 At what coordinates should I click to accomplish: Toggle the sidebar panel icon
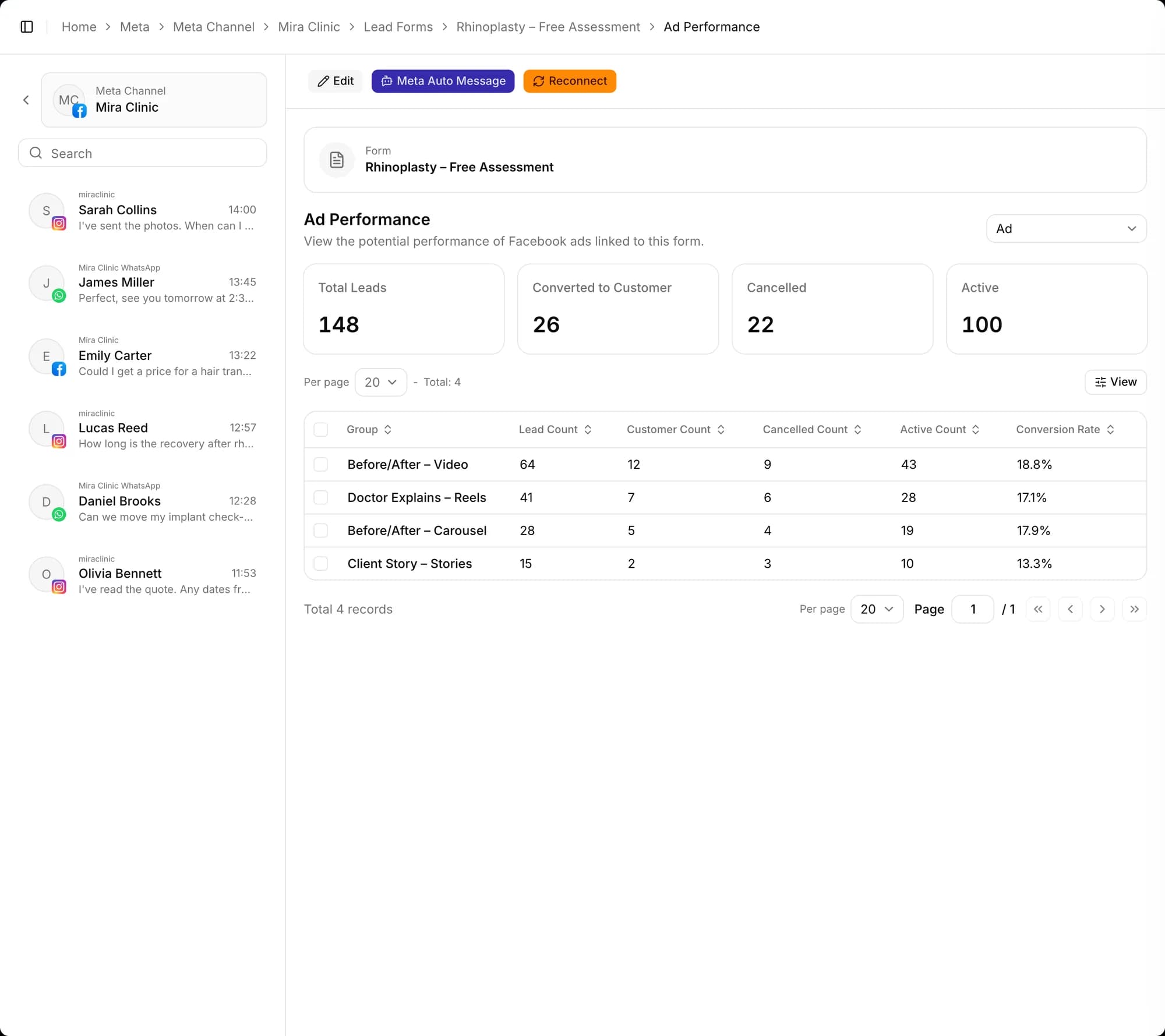coord(27,27)
